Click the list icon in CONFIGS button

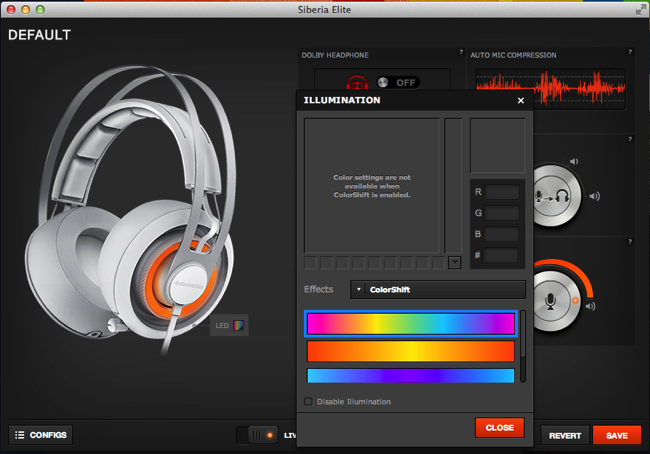[19, 435]
